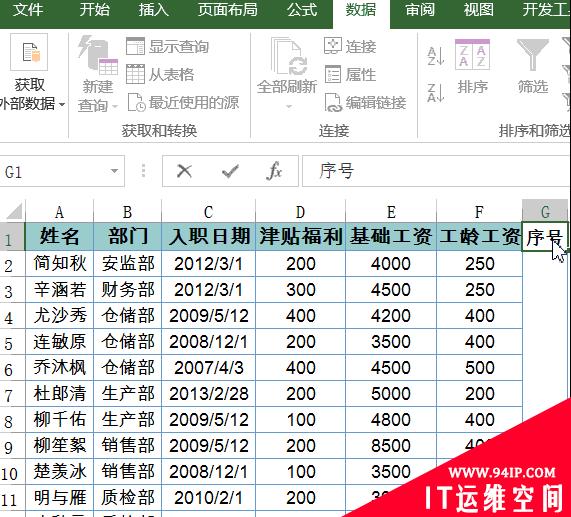Sort descending with the Z-A icon

click(436, 92)
